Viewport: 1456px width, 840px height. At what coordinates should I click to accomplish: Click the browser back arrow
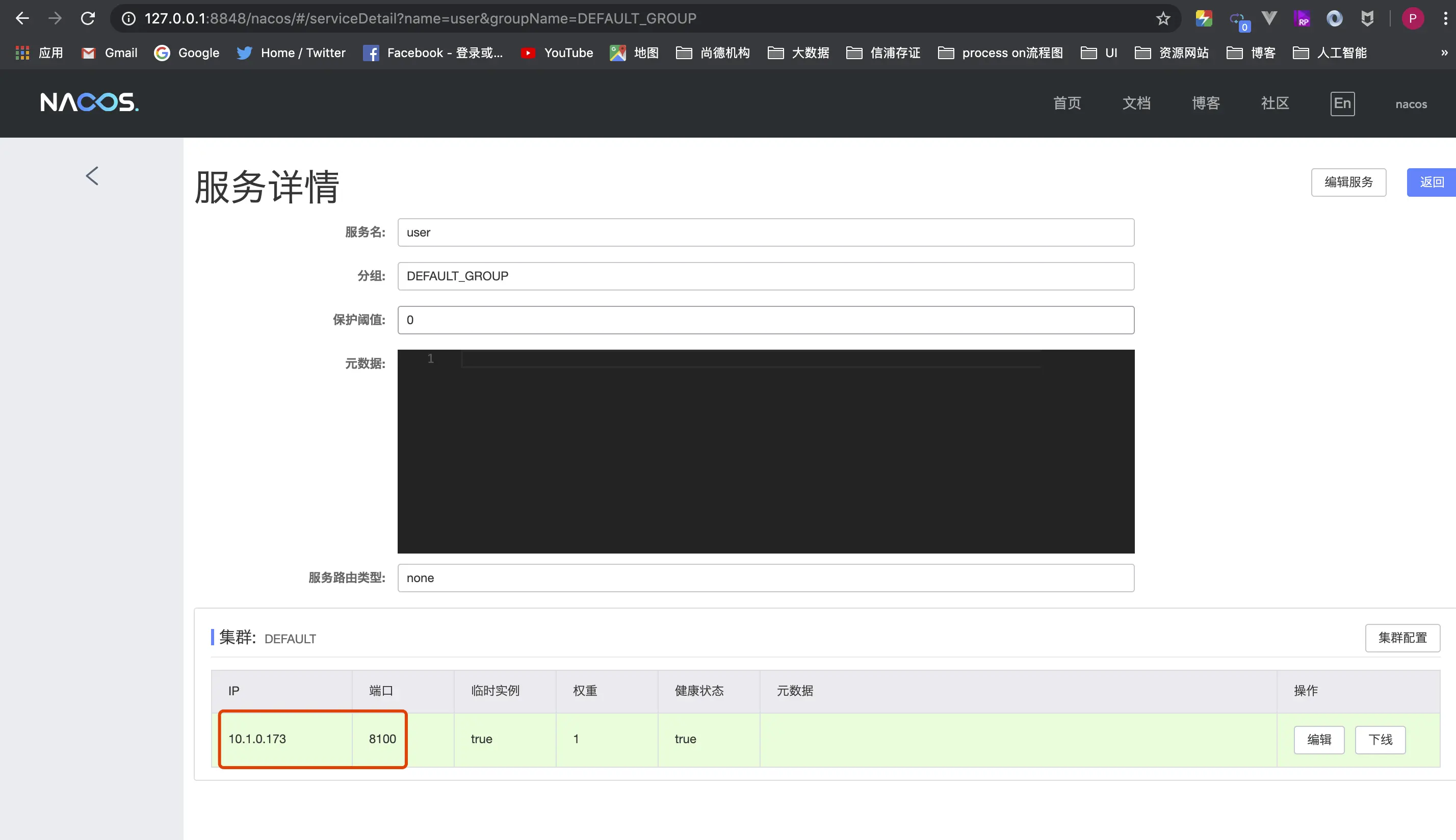tap(22, 18)
